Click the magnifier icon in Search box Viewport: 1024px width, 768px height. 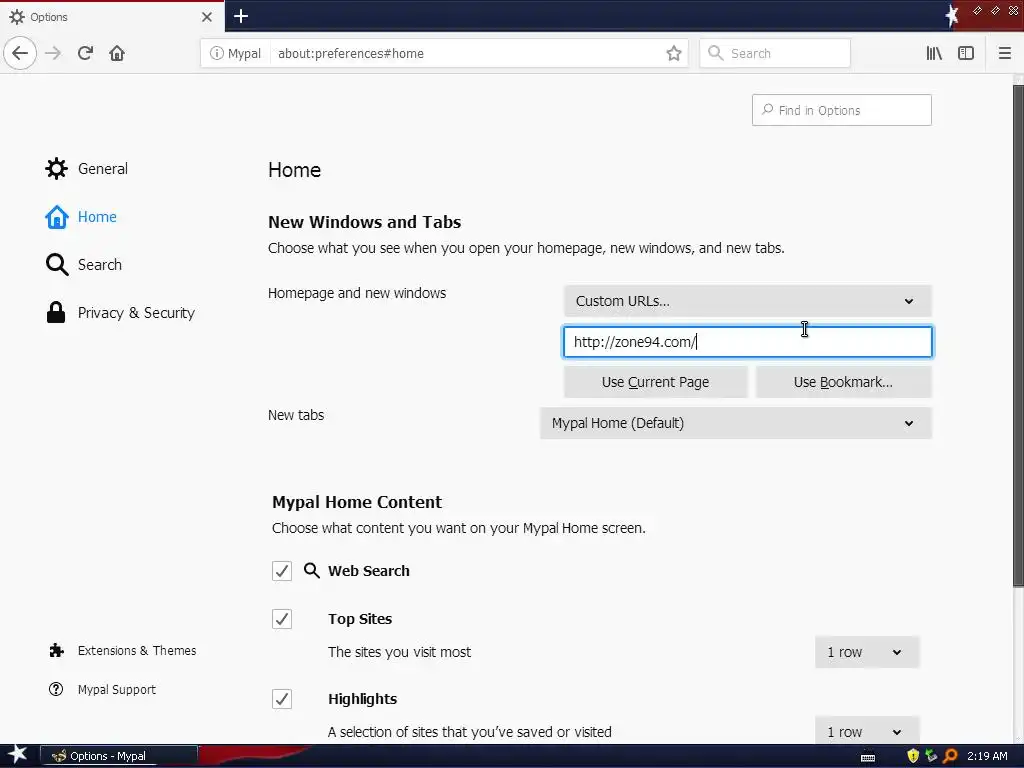[716, 53]
